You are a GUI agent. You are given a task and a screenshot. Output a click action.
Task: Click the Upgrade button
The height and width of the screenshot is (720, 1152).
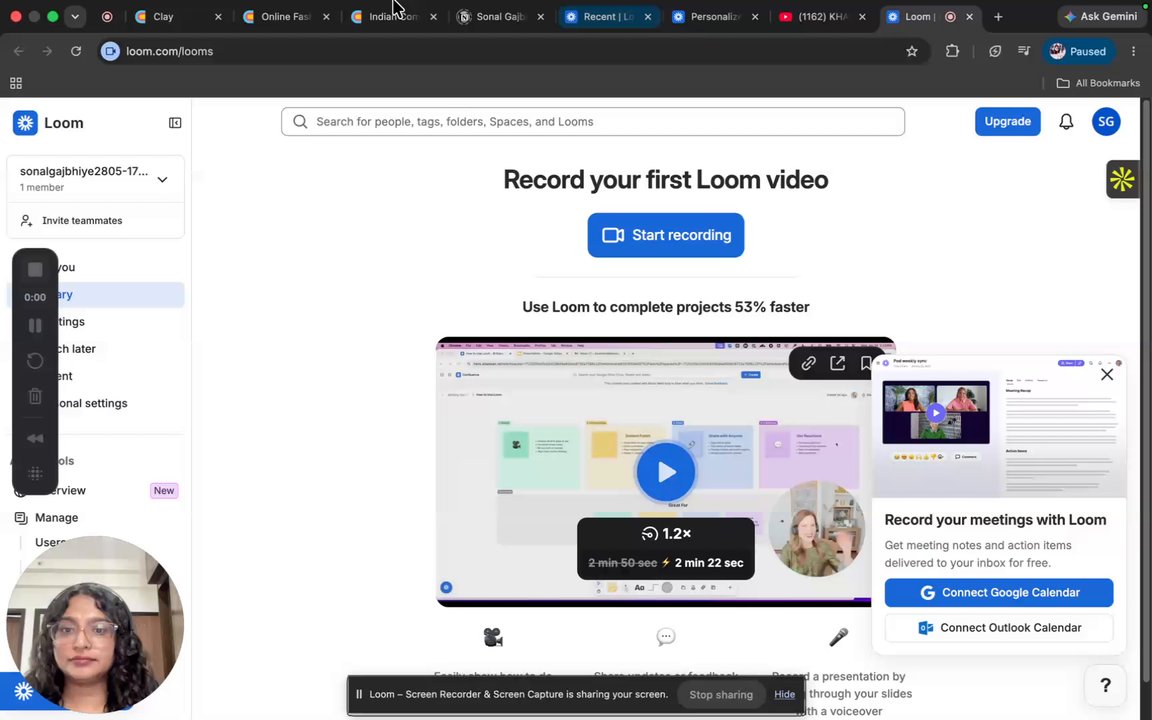coord(1007,121)
